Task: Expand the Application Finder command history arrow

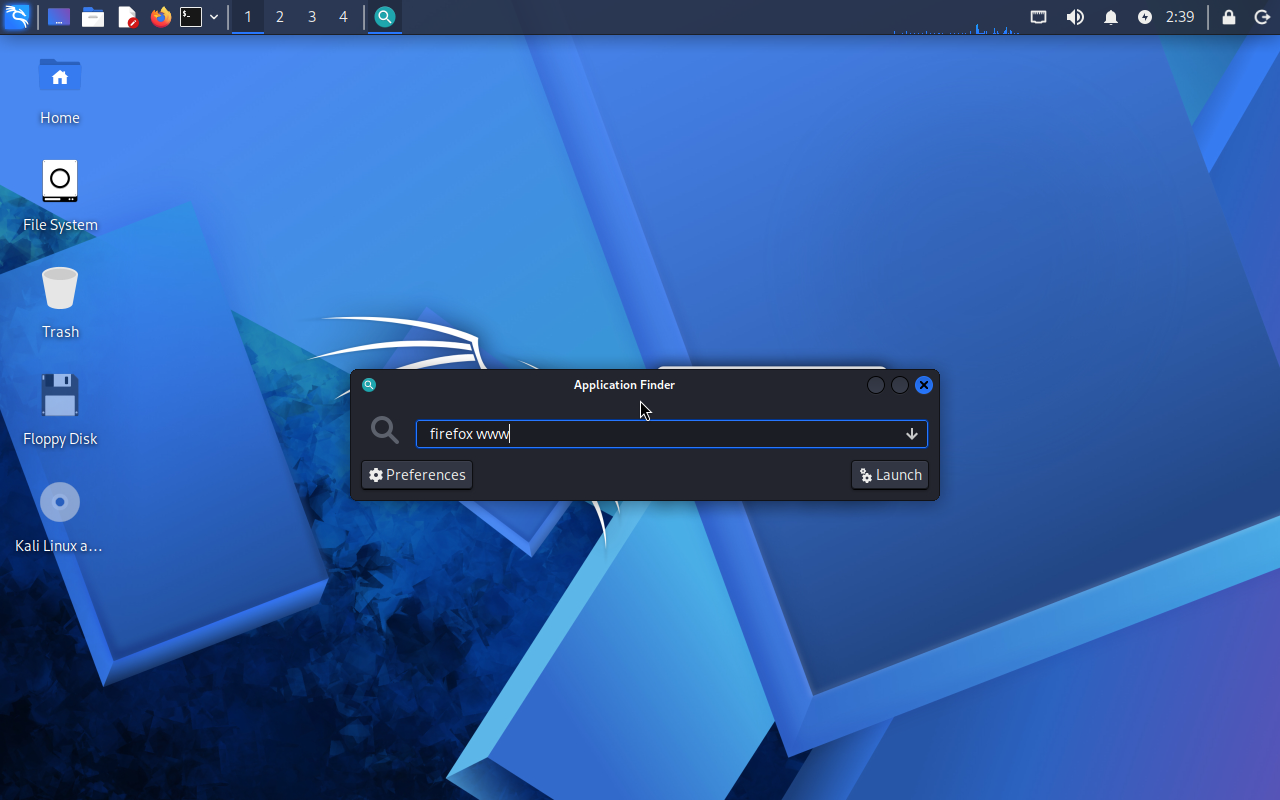Action: pyautogui.click(x=911, y=434)
